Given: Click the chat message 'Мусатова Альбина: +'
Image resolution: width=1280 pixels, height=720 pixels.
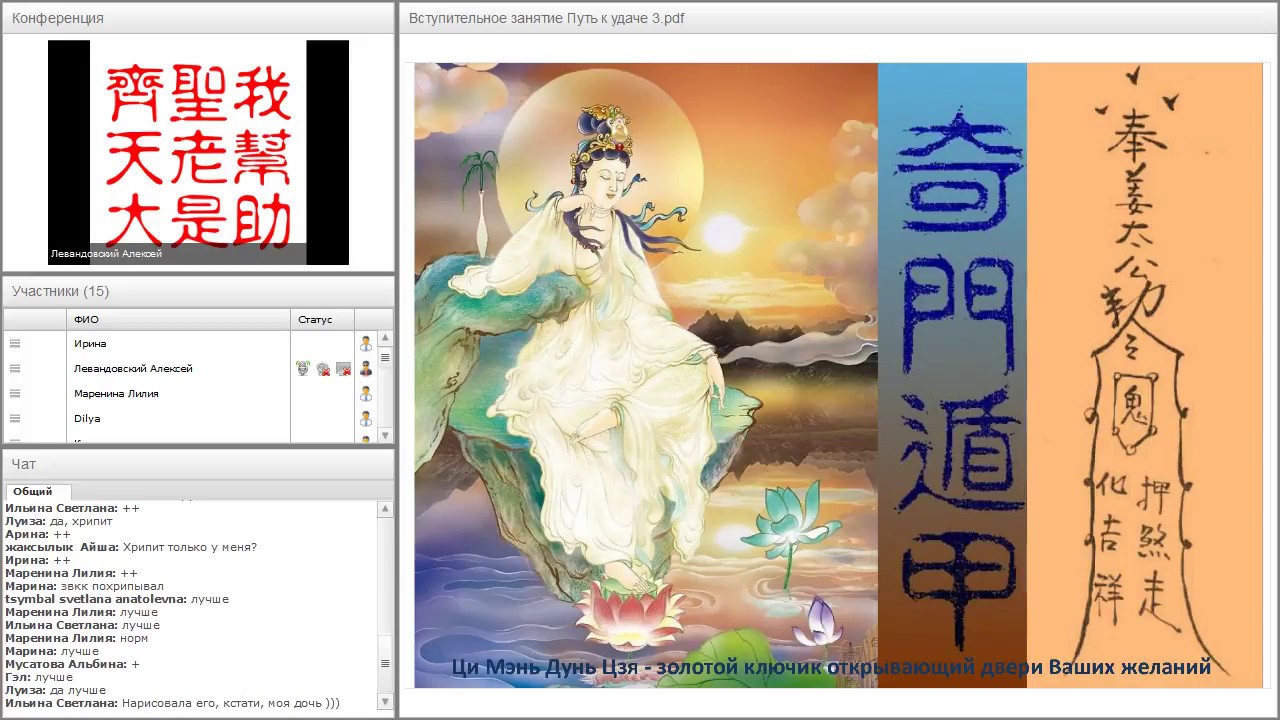Looking at the screenshot, I should pyautogui.click(x=72, y=664).
